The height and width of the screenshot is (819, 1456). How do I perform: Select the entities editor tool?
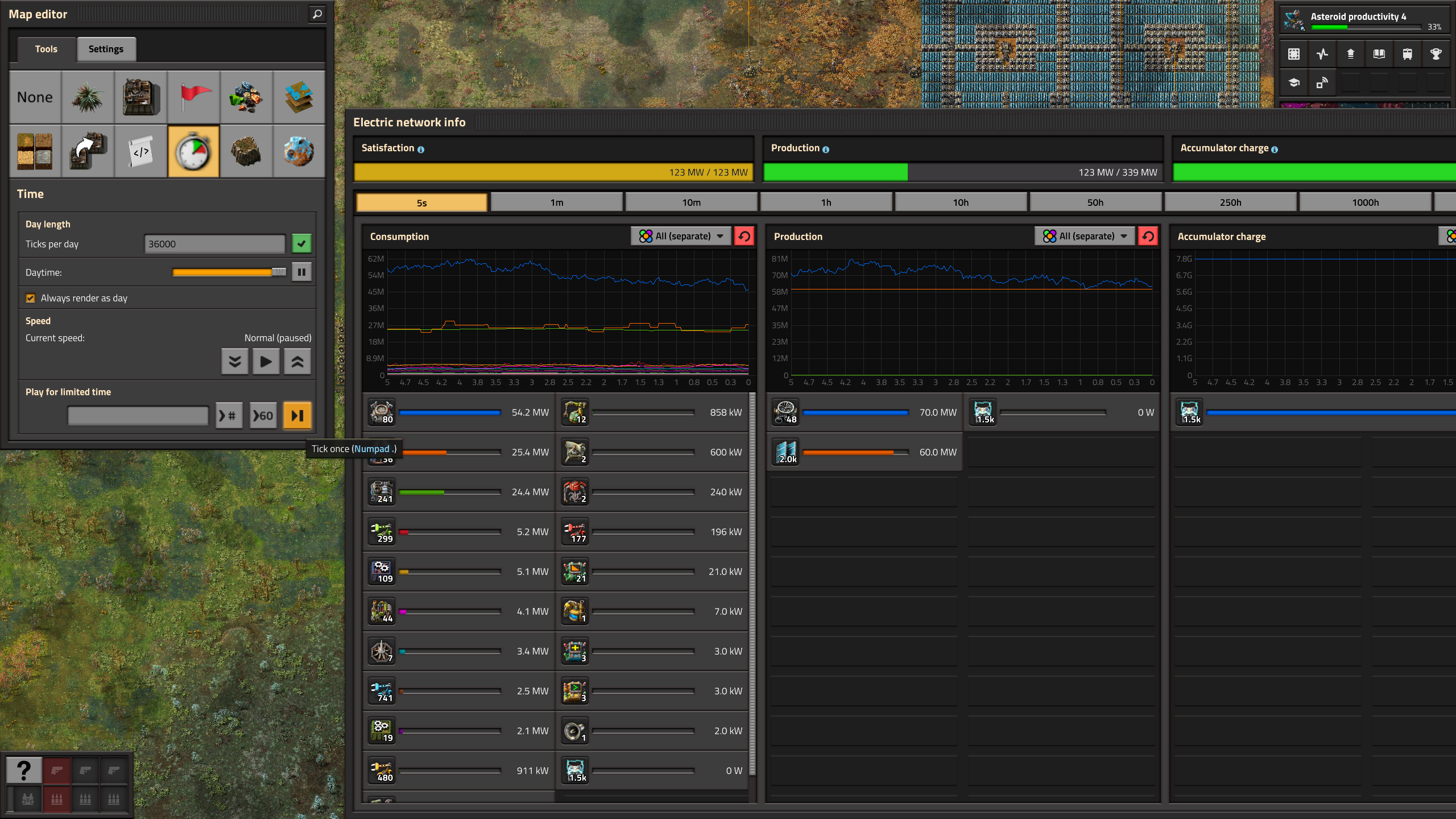point(140,97)
